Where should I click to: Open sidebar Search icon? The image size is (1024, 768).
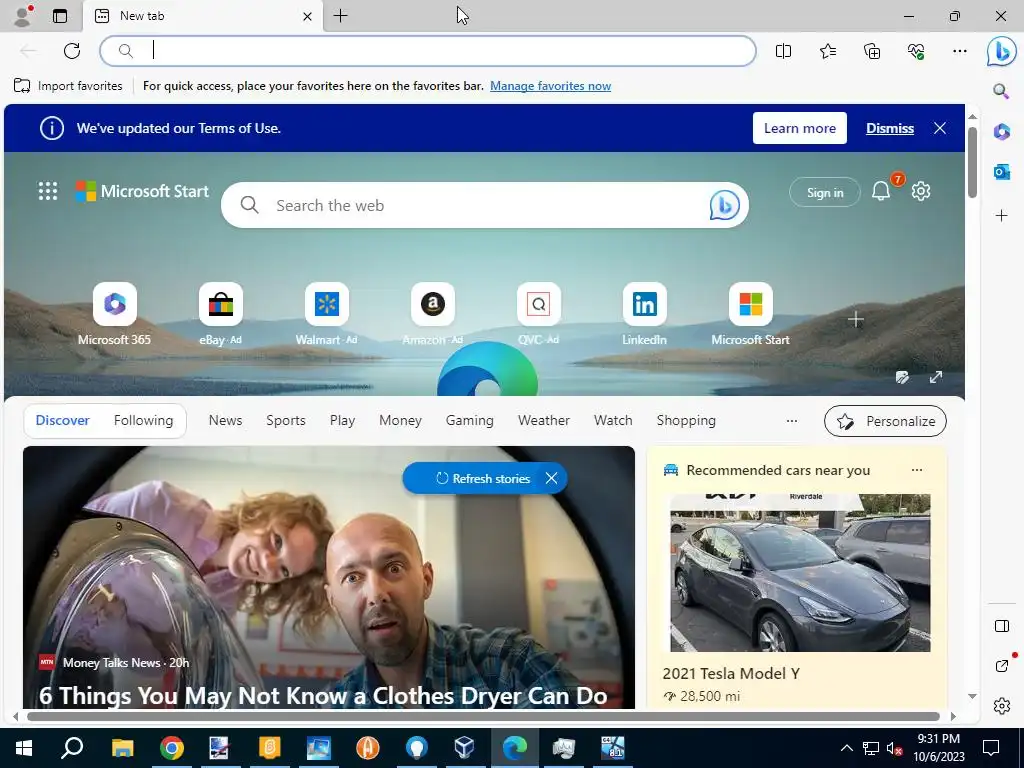(1001, 90)
